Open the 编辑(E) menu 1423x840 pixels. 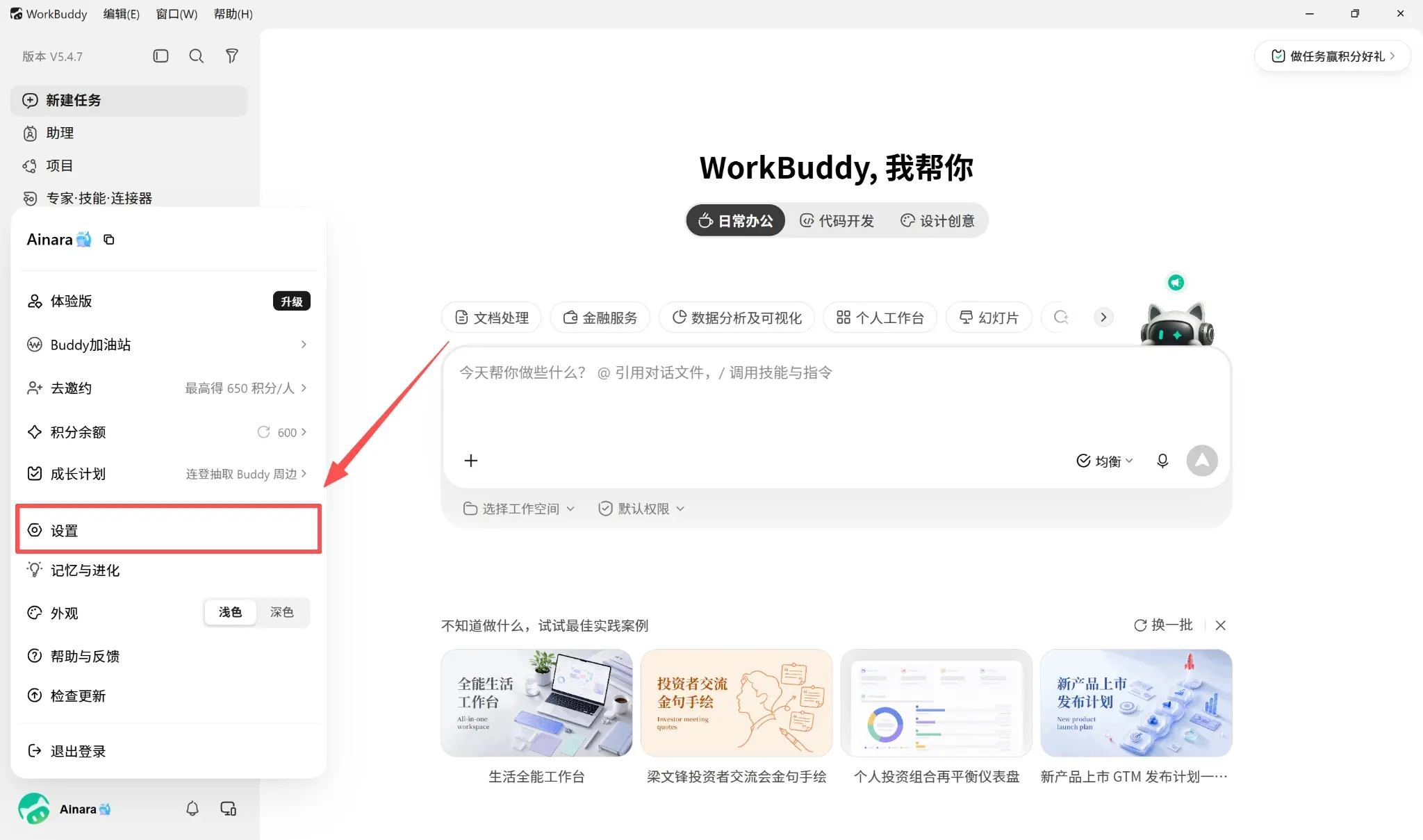point(122,14)
